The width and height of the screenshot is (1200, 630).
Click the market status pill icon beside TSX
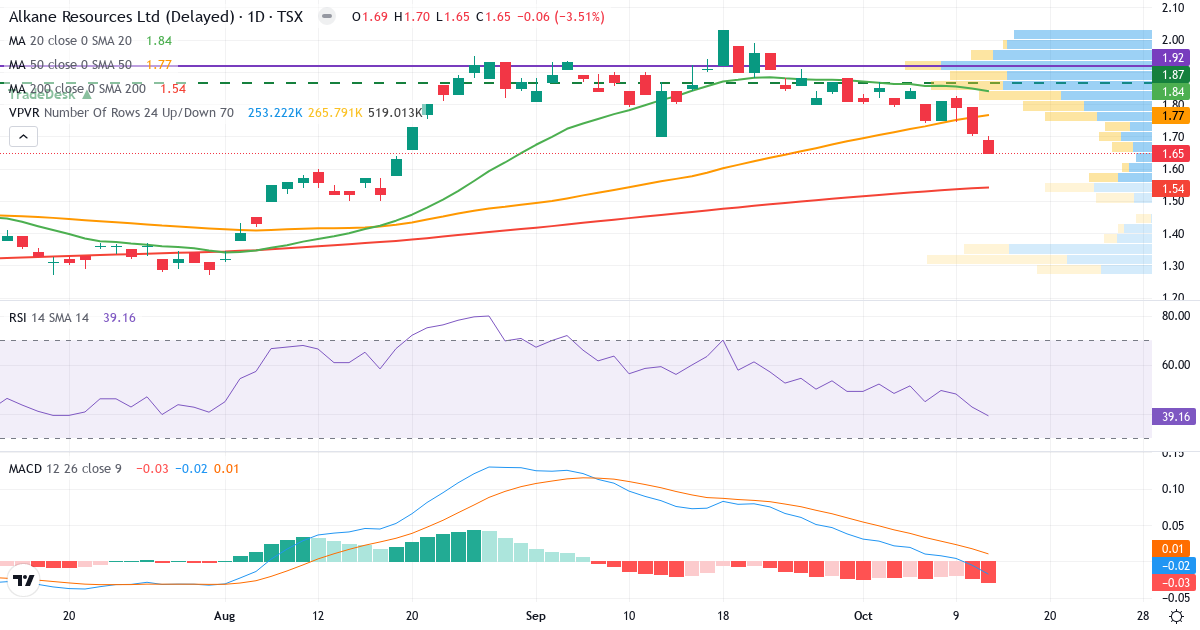click(x=326, y=16)
